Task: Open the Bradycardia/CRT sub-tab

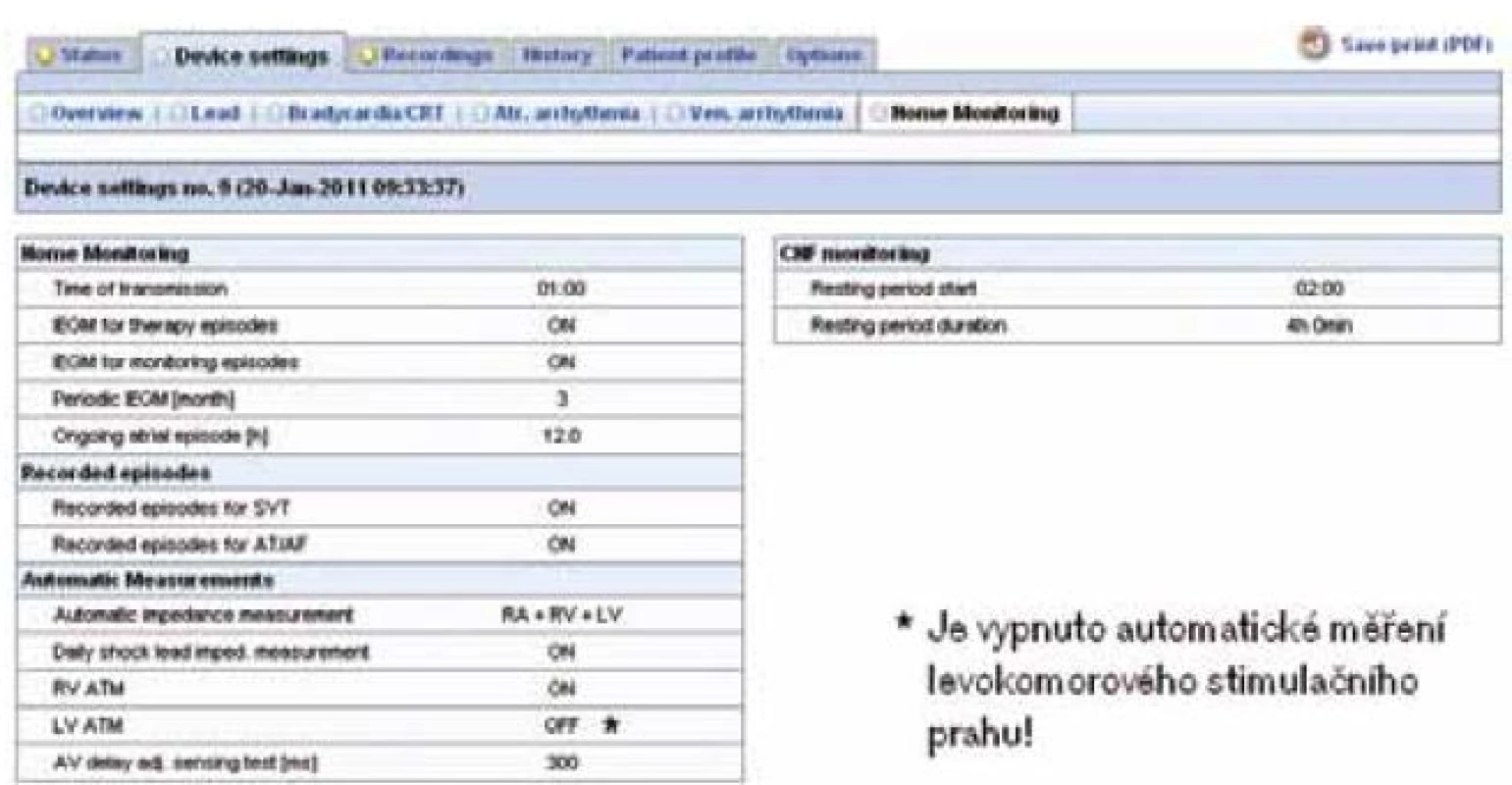Action: click(x=366, y=114)
